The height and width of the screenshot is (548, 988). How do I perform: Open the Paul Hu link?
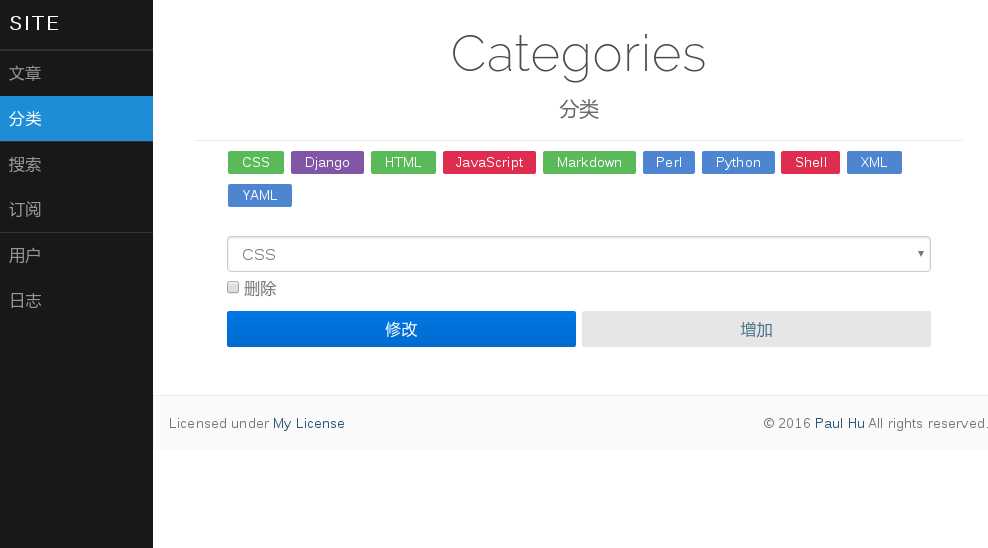839,423
